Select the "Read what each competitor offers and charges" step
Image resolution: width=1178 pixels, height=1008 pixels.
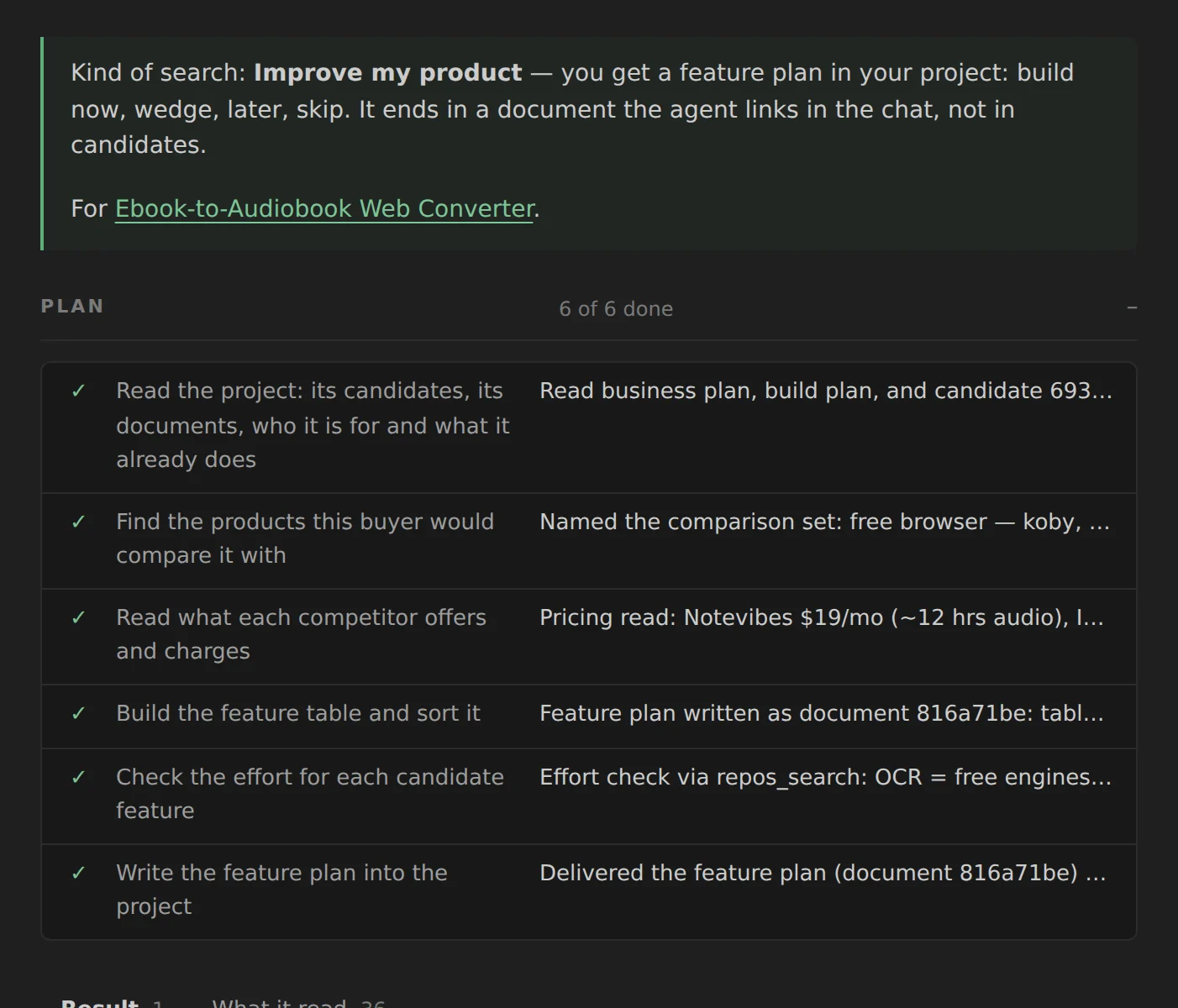click(301, 634)
